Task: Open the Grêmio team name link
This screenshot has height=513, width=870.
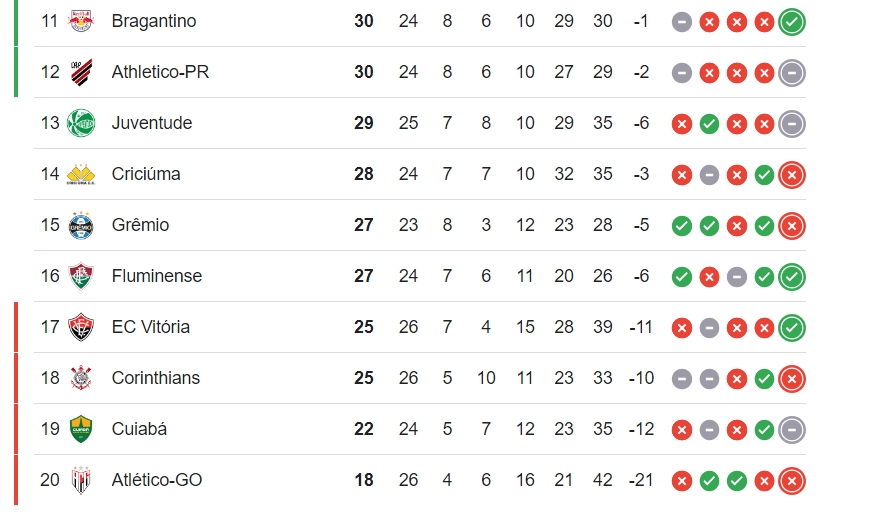Action: 140,225
